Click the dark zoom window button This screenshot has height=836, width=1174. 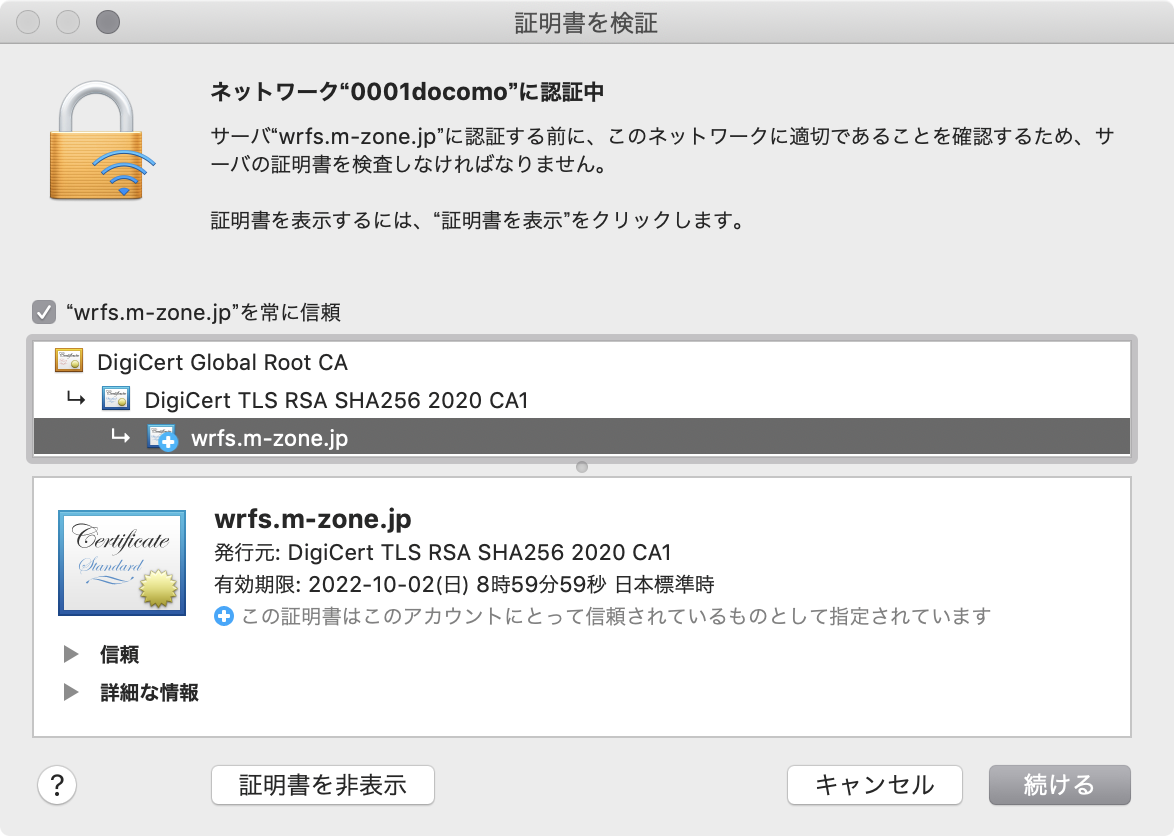(108, 22)
